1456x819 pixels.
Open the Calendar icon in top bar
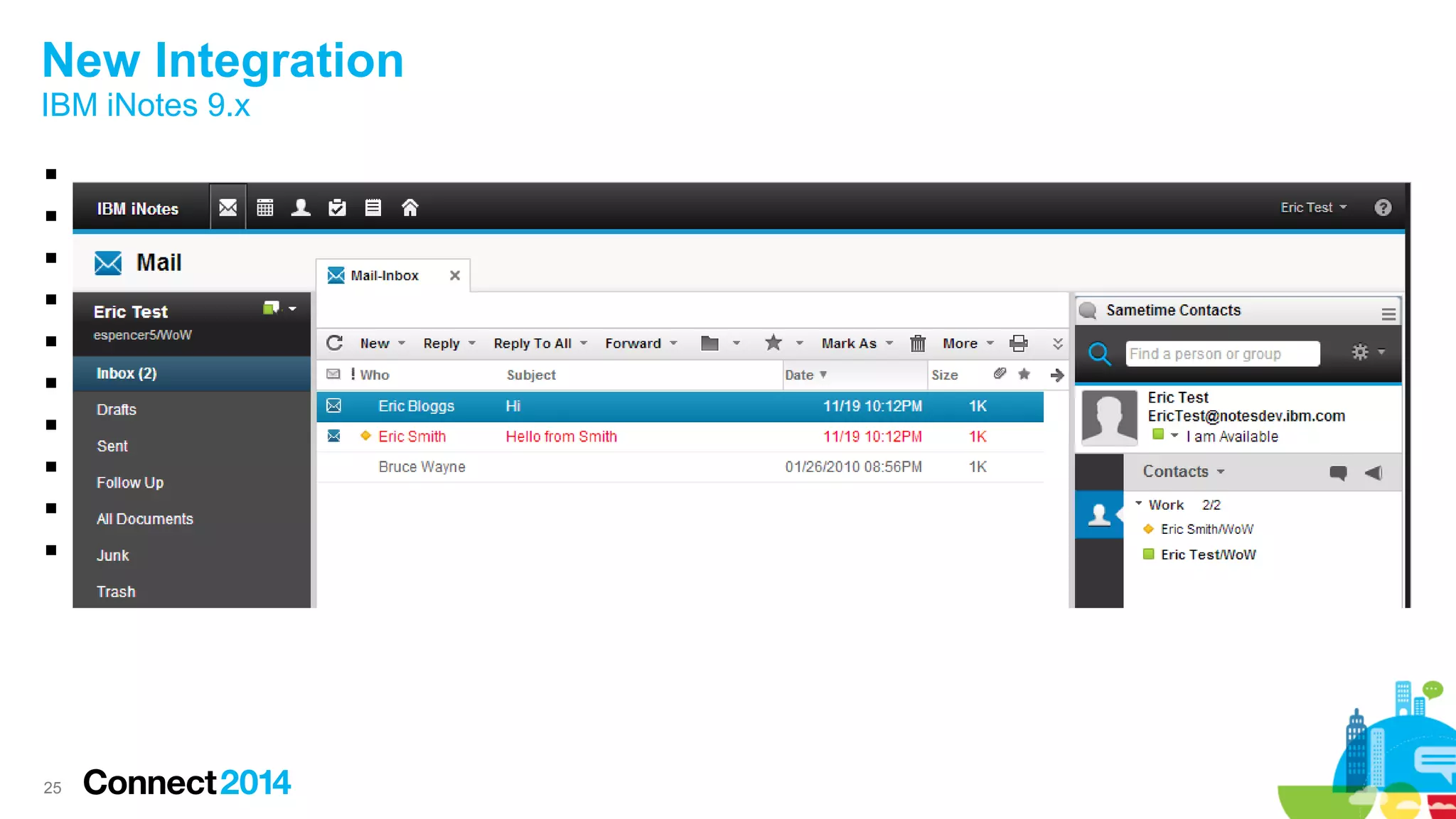coord(264,208)
